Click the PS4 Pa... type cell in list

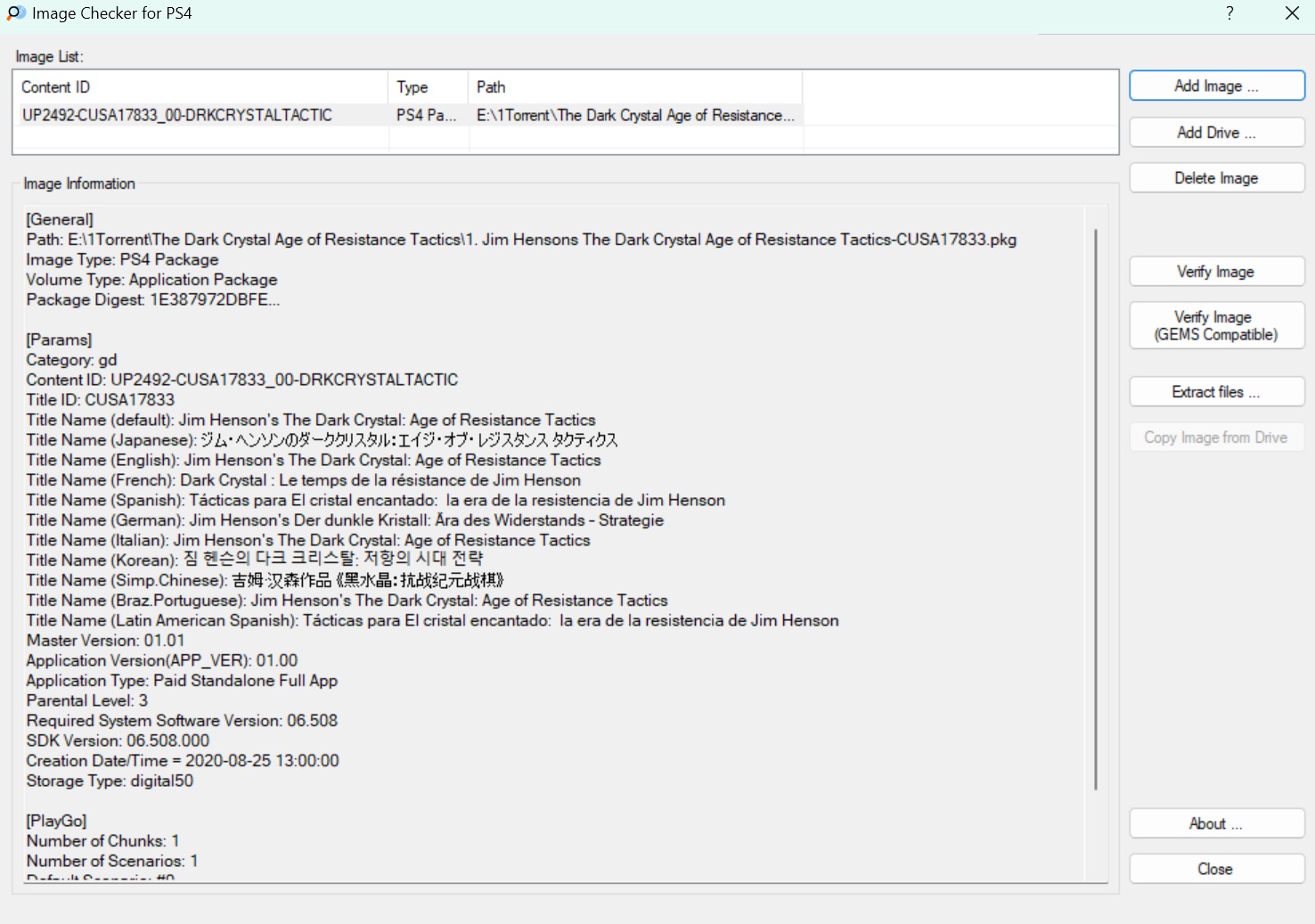coord(427,115)
